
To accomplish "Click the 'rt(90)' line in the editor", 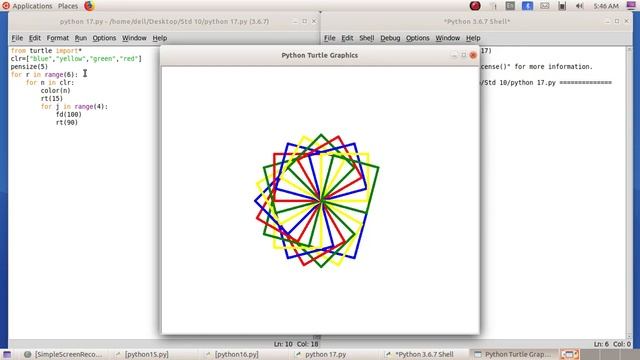I will click(67, 122).
